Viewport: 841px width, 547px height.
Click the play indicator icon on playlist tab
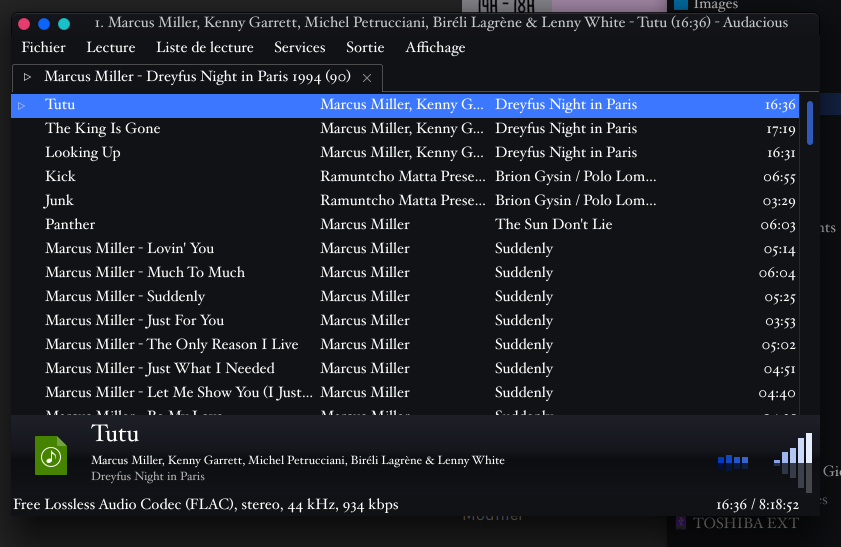27,77
